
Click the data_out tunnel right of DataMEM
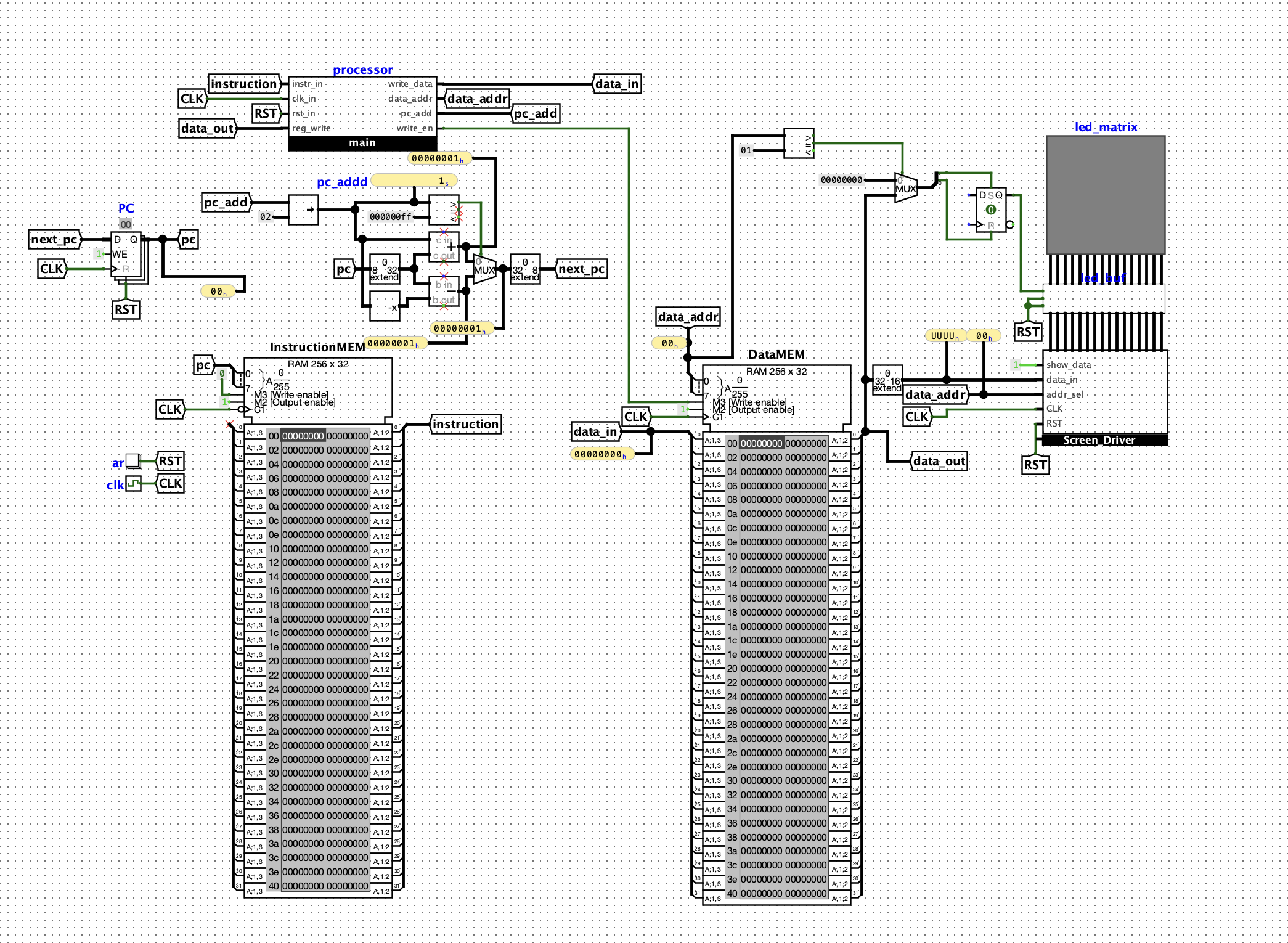tap(939, 461)
